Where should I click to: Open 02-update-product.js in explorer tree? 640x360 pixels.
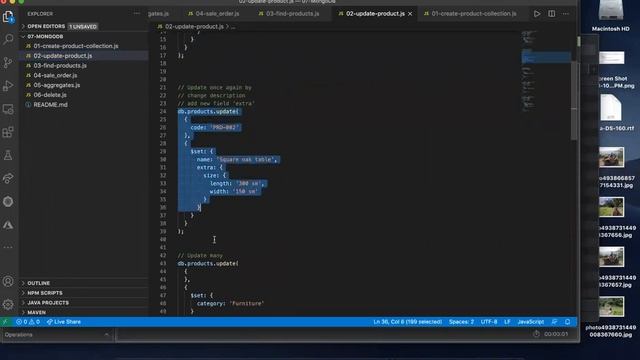[x=63, y=56]
